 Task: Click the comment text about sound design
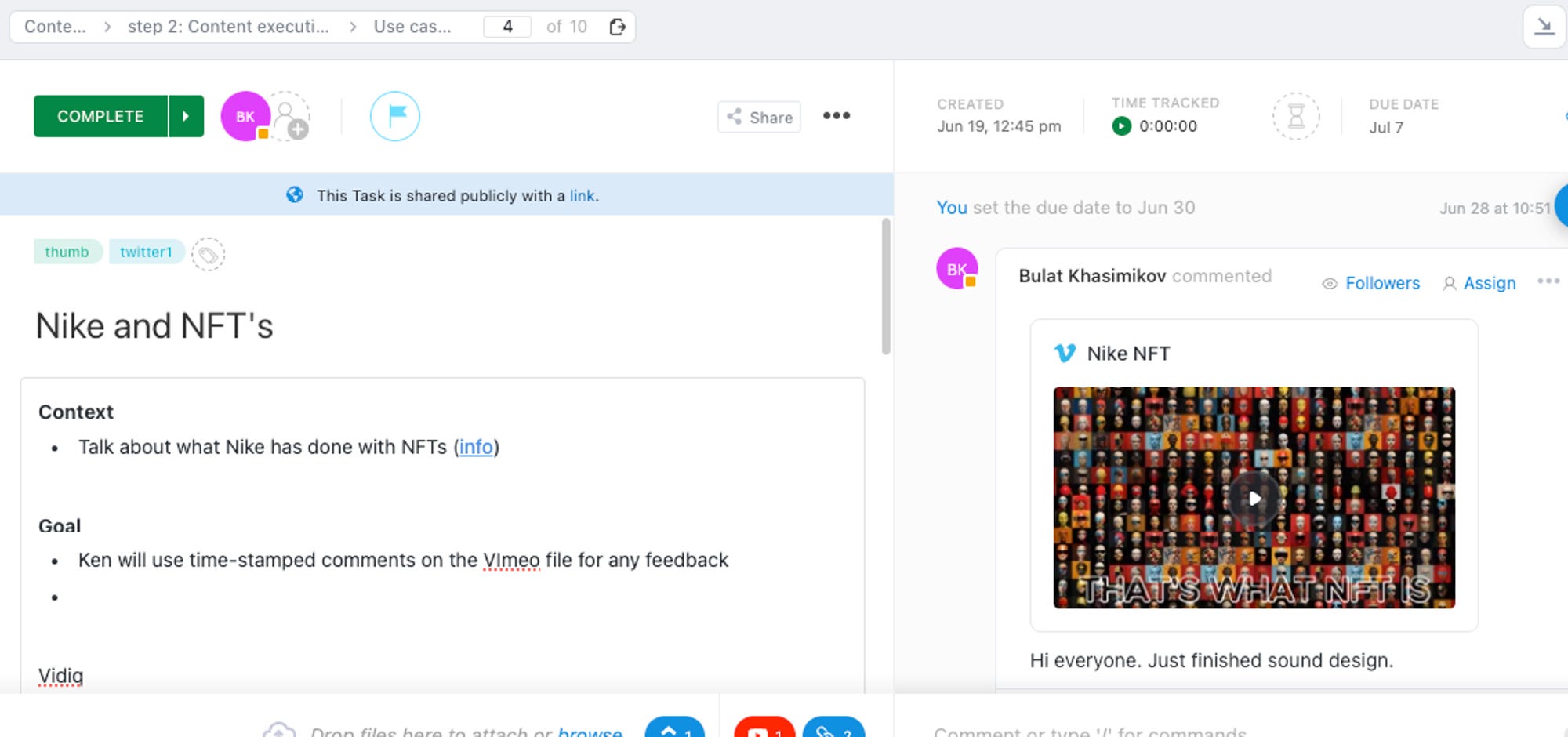tap(1211, 661)
